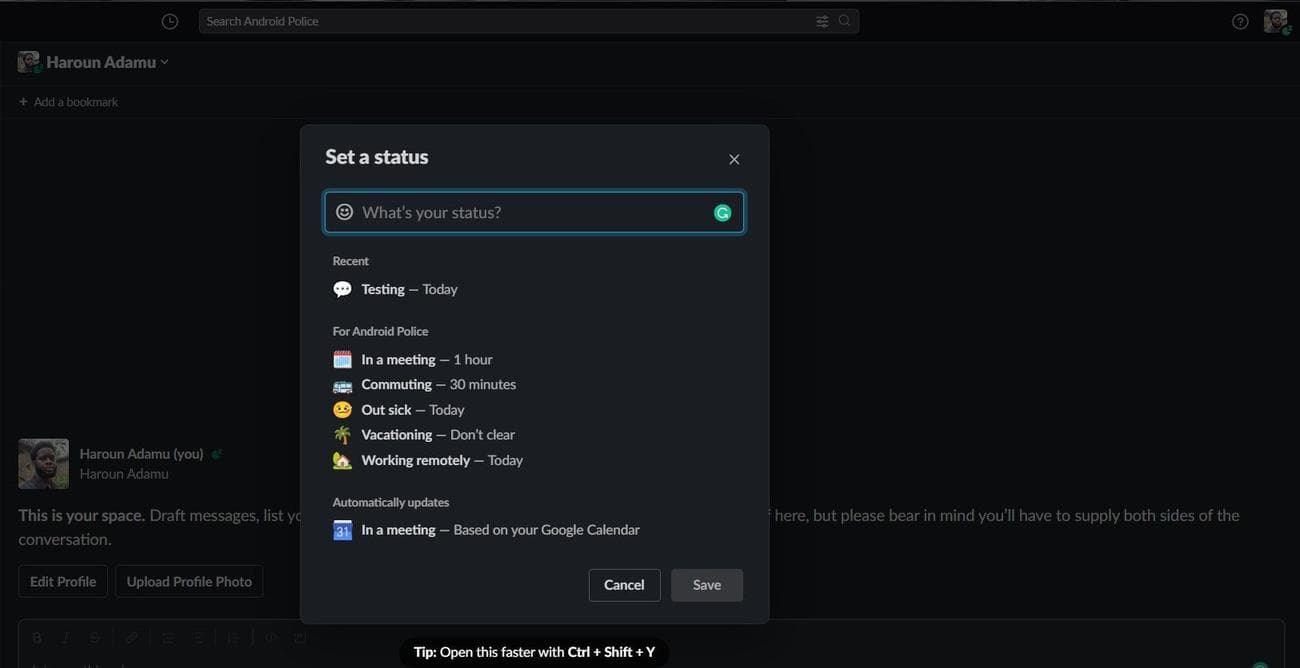Open the history icon next to the search bar
The image size is (1300, 668).
pos(169,20)
